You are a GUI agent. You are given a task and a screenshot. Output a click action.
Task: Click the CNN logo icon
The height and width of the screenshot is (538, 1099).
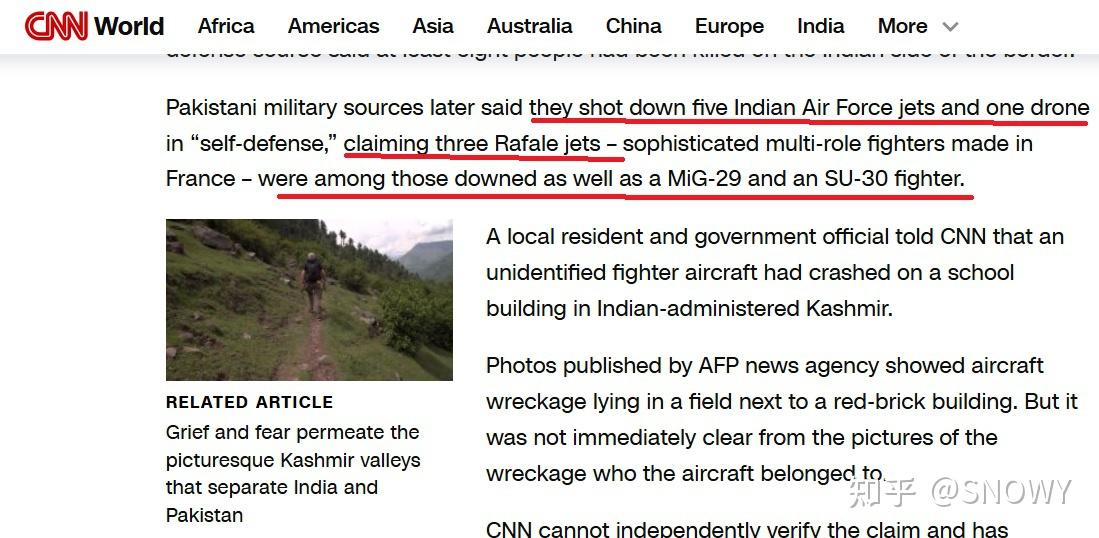click(x=56, y=27)
